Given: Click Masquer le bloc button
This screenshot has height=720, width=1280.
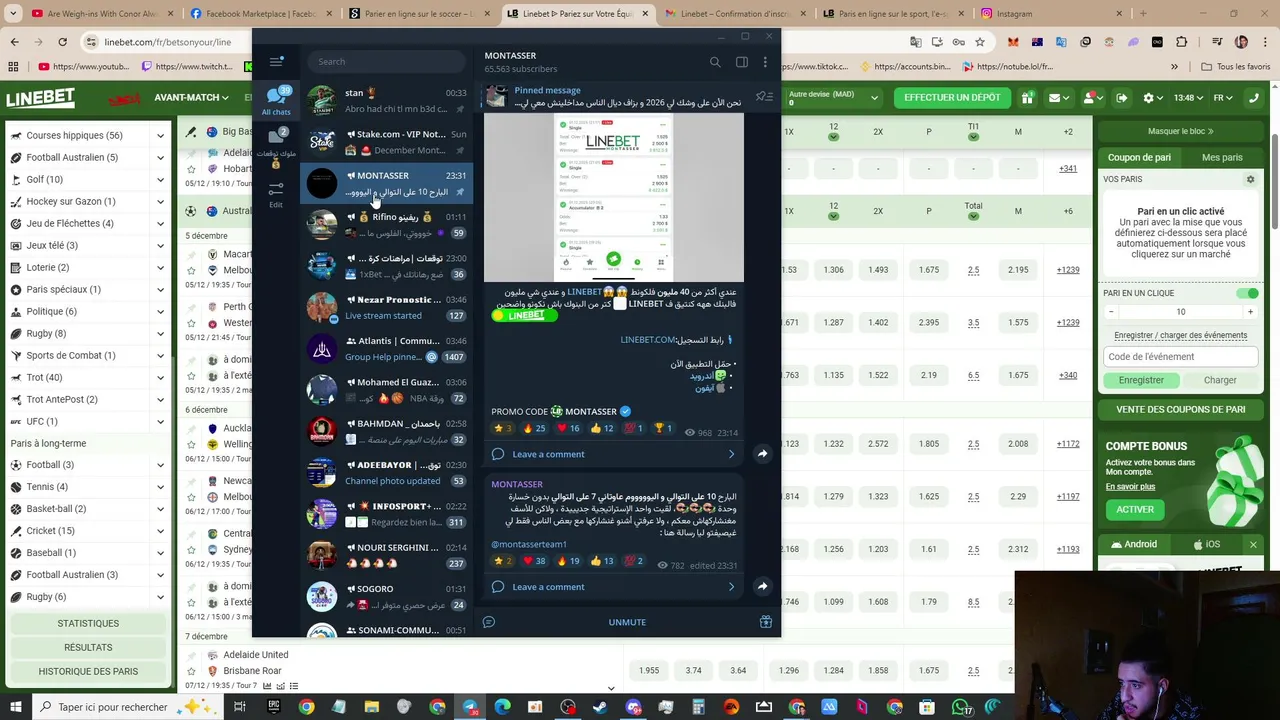Looking at the screenshot, I should tap(1180, 131).
